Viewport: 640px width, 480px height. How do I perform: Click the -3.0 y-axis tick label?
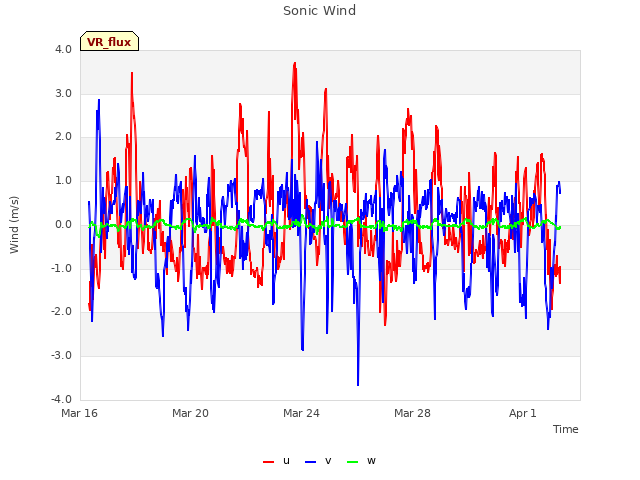[62, 355]
